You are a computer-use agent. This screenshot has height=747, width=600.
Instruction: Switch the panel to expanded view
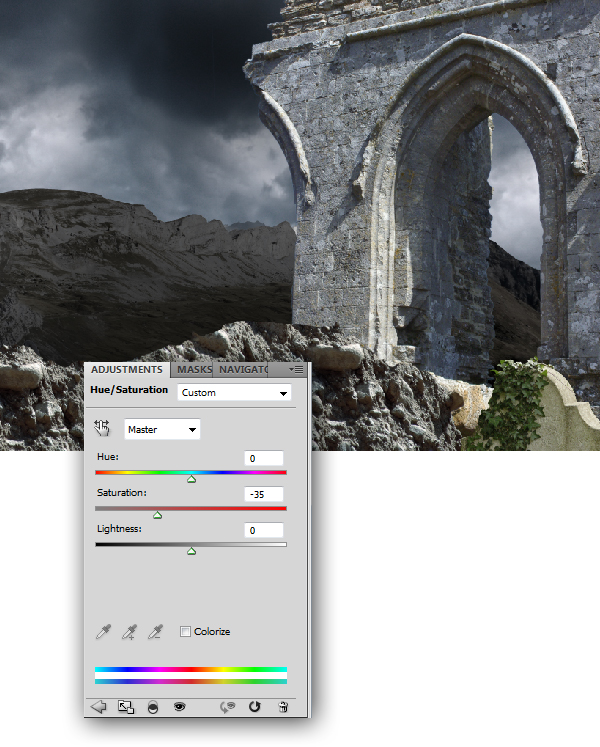(x=125, y=706)
